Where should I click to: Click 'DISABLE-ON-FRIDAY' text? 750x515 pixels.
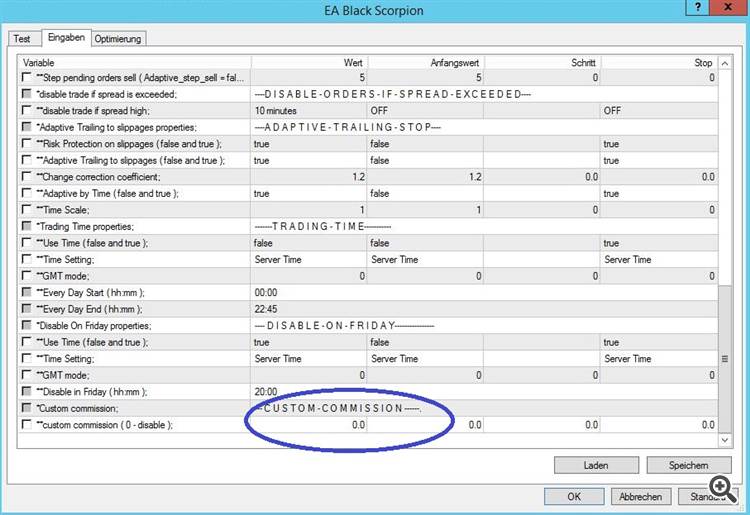click(x=344, y=326)
